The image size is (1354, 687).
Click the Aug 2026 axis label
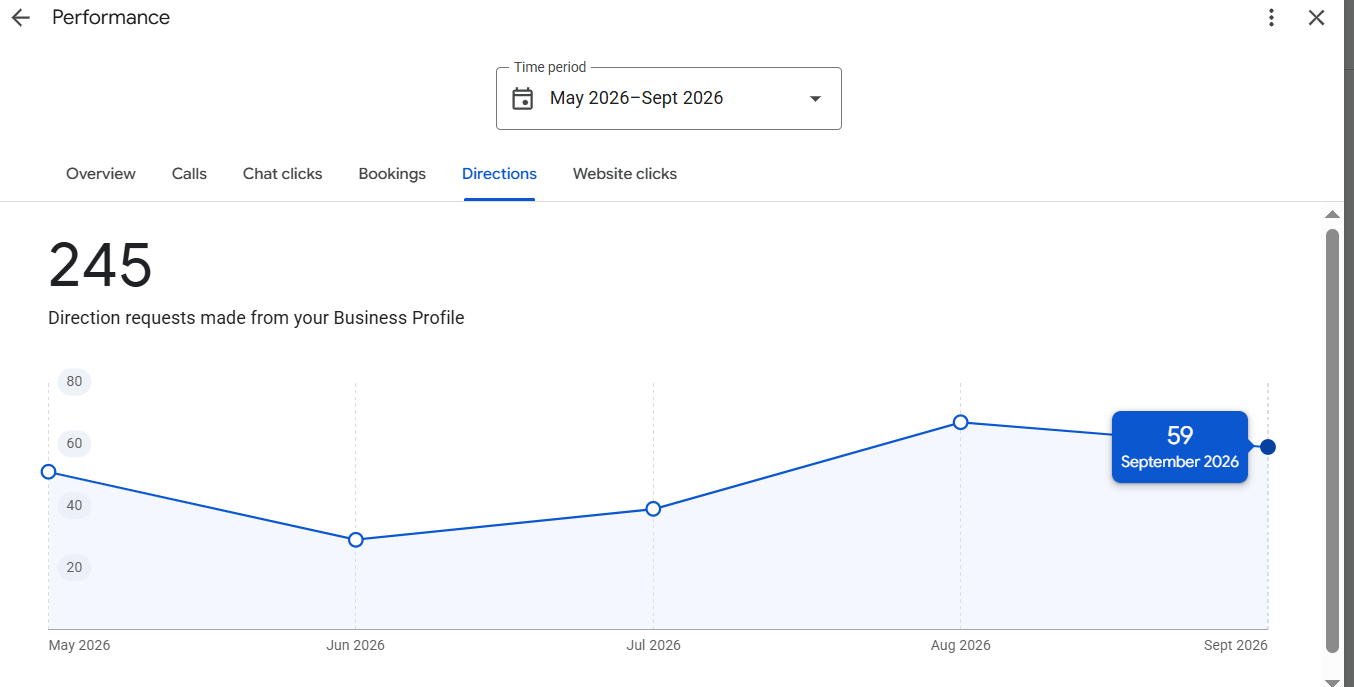961,645
